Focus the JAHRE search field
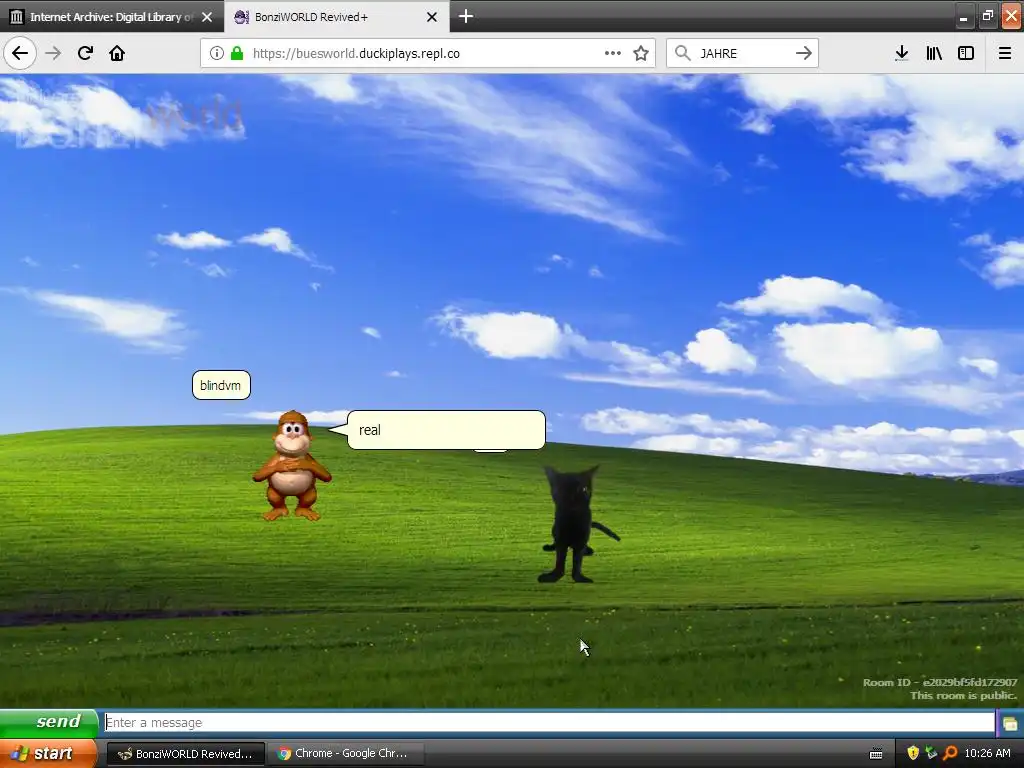This screenshot has height=768, width=1024. (741, 54)
